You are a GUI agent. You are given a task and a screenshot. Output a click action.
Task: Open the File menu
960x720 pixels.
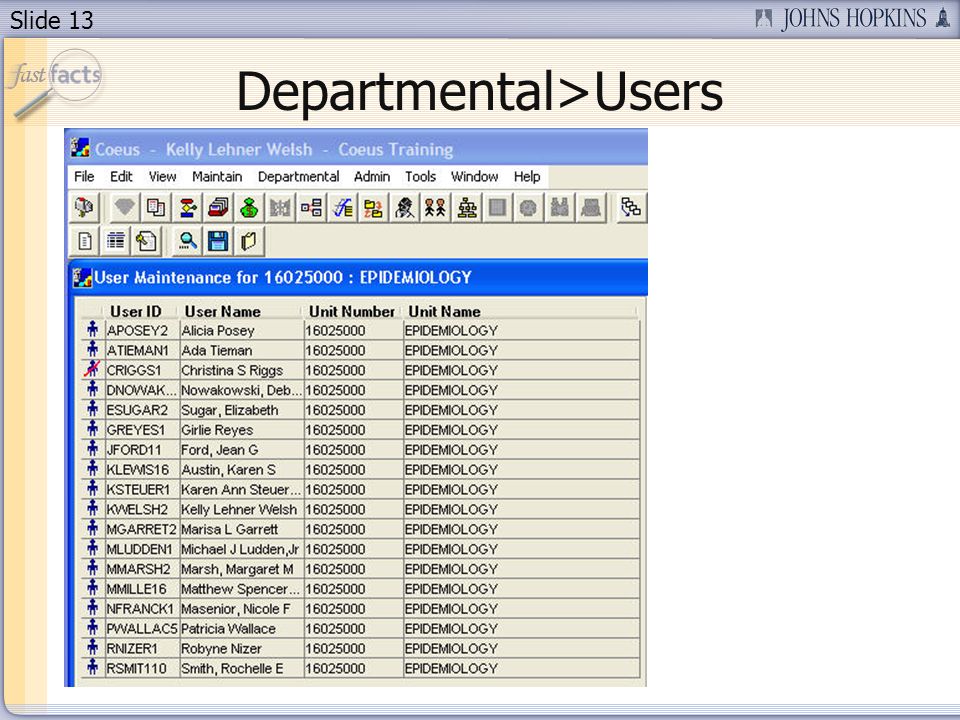(84, 177)
